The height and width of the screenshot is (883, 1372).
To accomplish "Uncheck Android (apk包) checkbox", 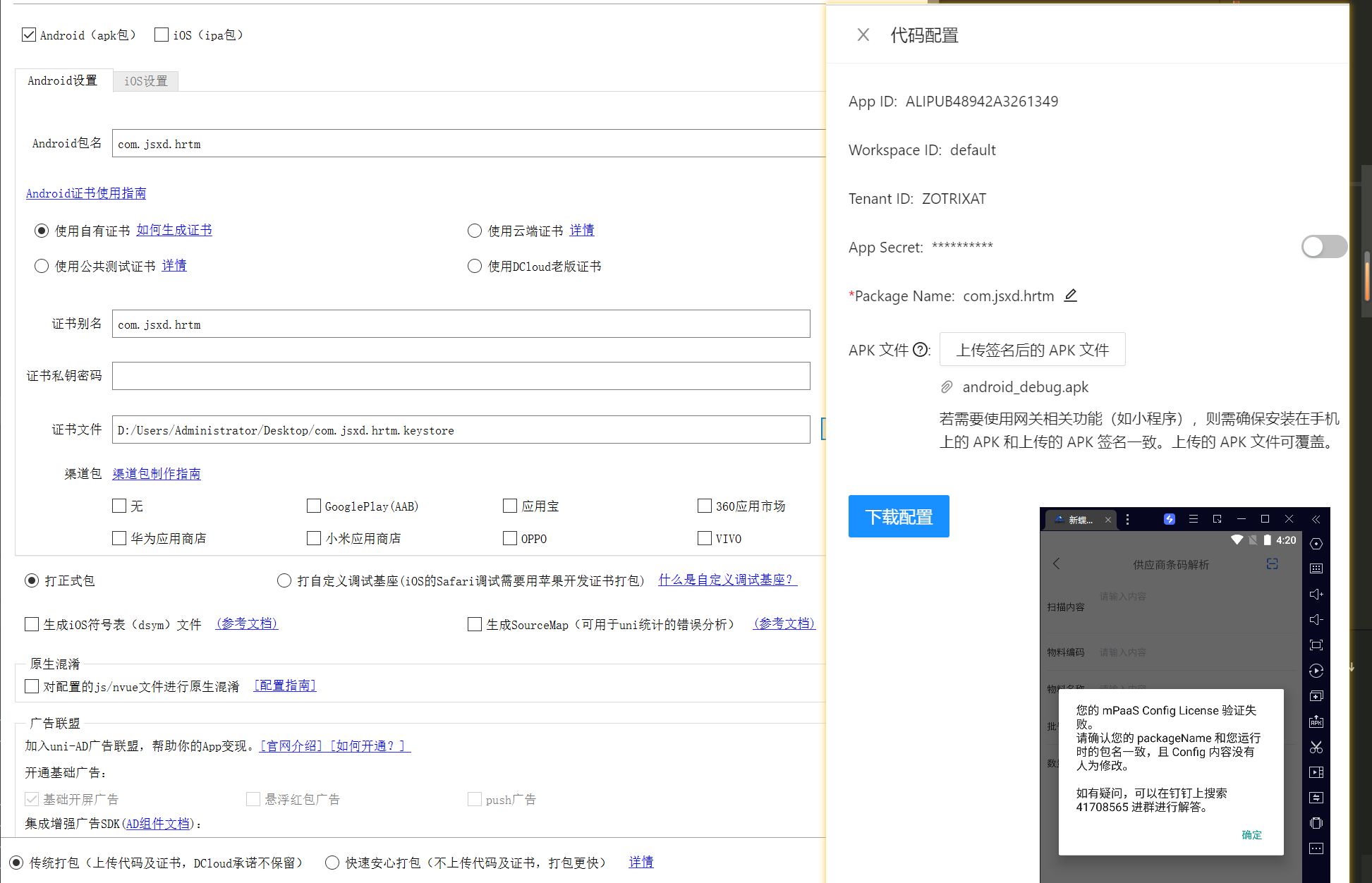I will click(29, 35).
